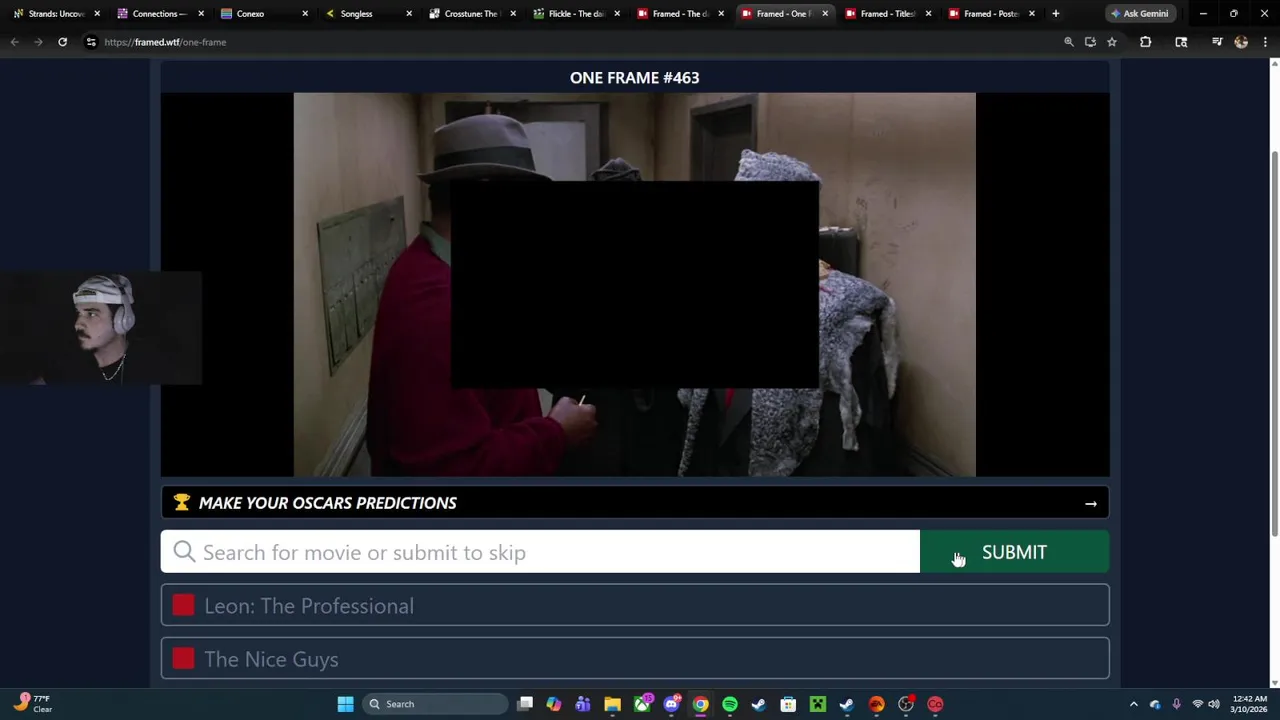1280x720 pixels.
Task: Open Discord from the taskbar
Action: point(671,704)
